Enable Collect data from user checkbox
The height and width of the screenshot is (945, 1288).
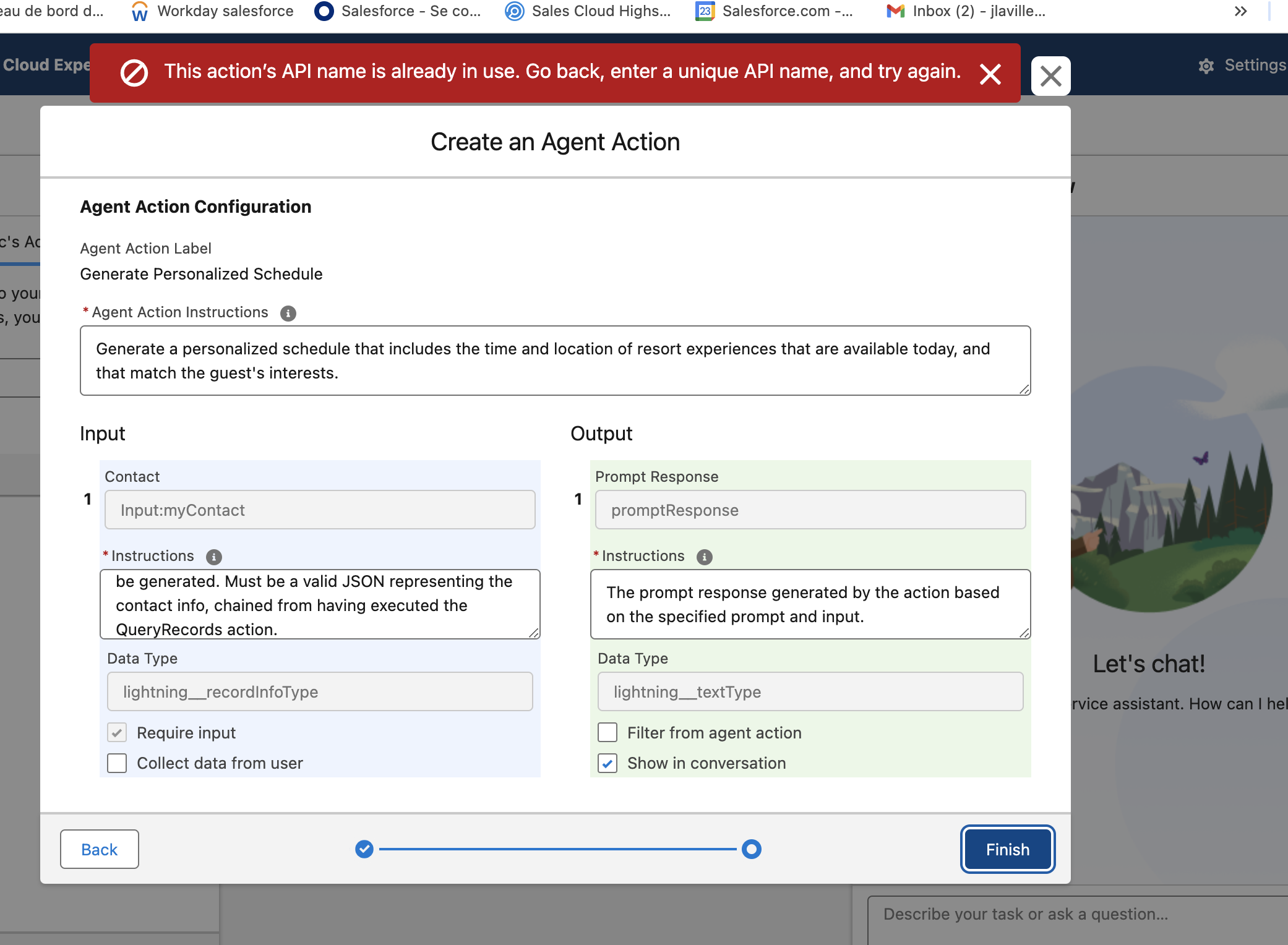coord(117,763)
